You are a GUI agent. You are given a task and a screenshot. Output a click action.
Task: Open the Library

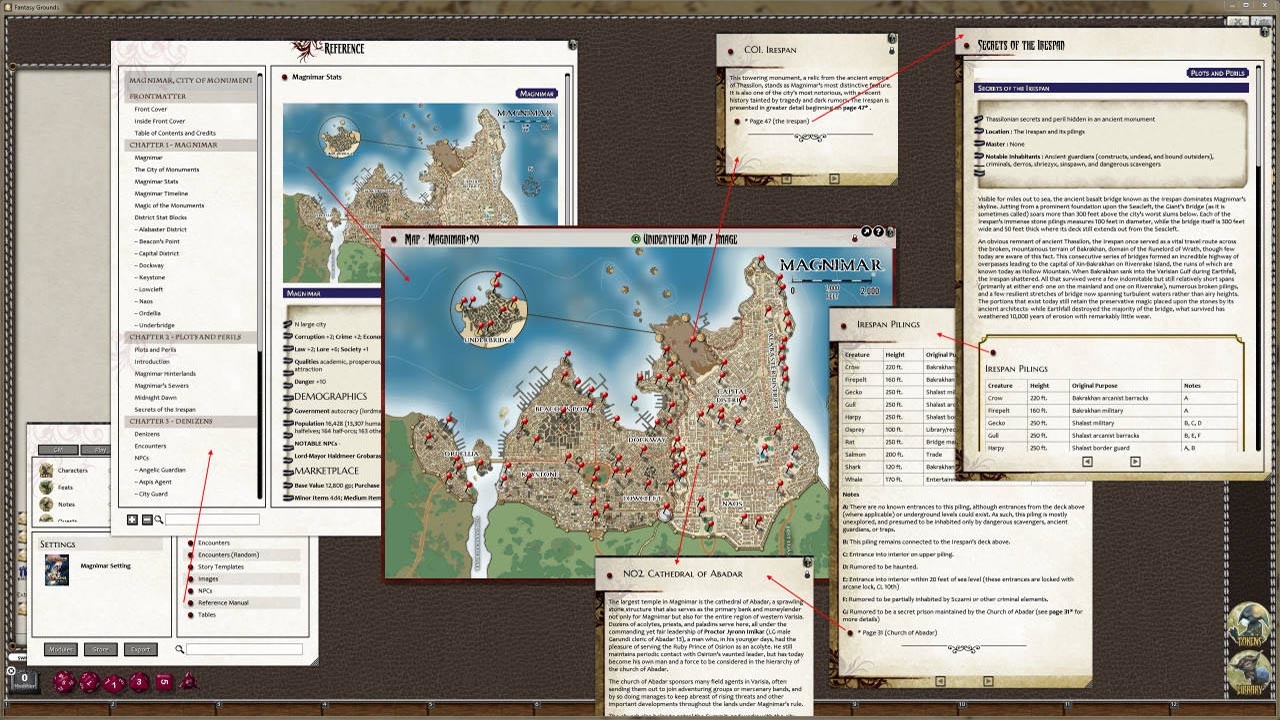(x=1249, y=671)
